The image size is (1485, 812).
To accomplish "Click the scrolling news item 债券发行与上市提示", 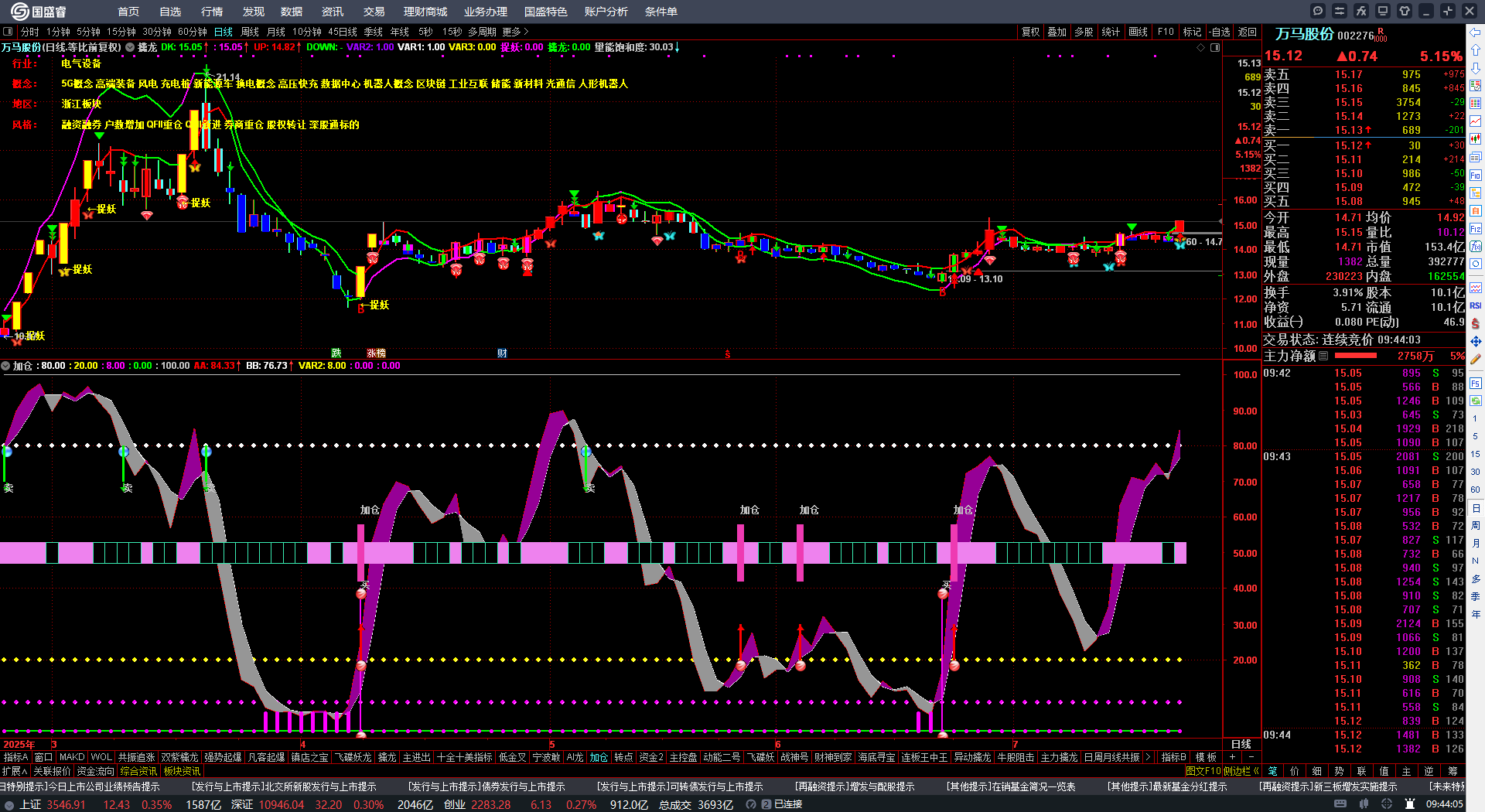I will coord(486,786).
